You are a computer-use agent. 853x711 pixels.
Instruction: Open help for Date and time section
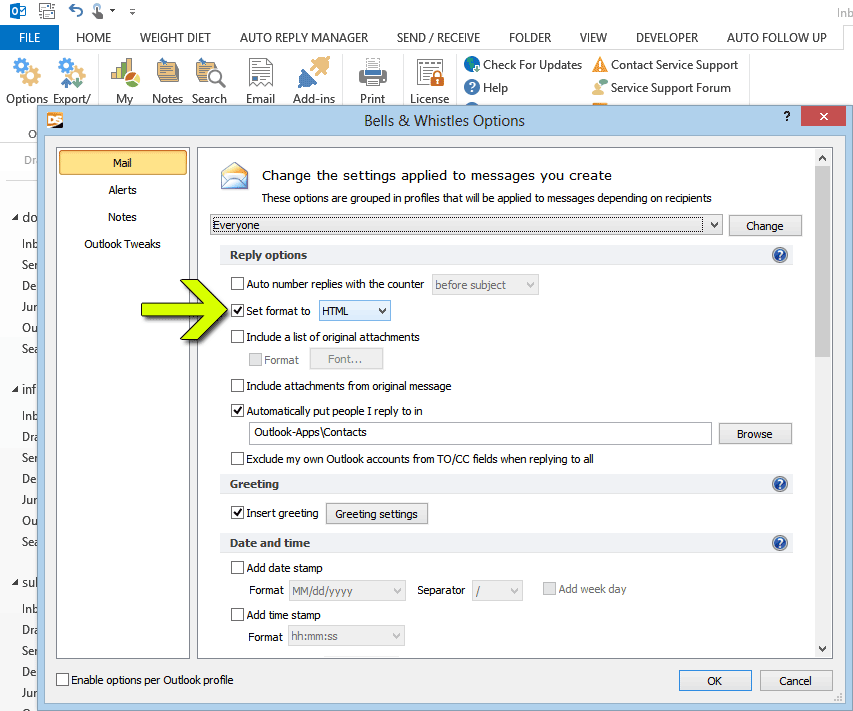(x=780, y=543)
